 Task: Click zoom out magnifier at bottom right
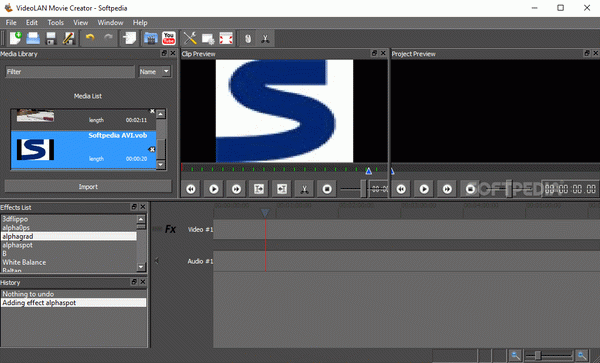[515, 356]
